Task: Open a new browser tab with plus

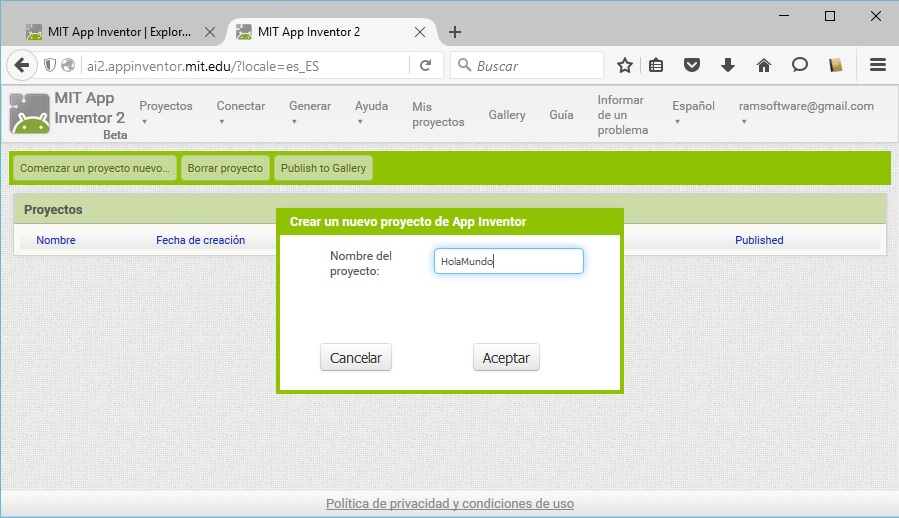Action: 455,31
